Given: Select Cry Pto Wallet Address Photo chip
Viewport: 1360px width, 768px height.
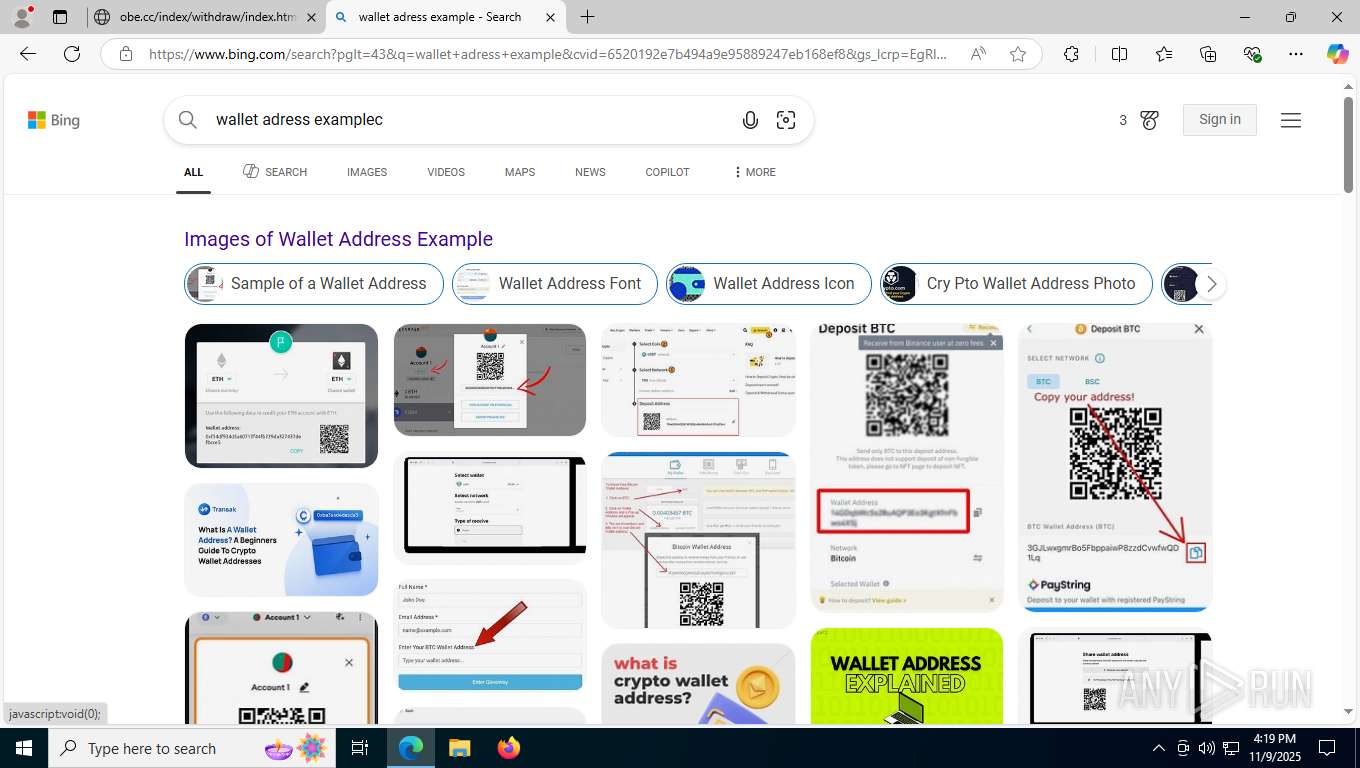Looking at the screenshot, I should [x=1016, y=284].
